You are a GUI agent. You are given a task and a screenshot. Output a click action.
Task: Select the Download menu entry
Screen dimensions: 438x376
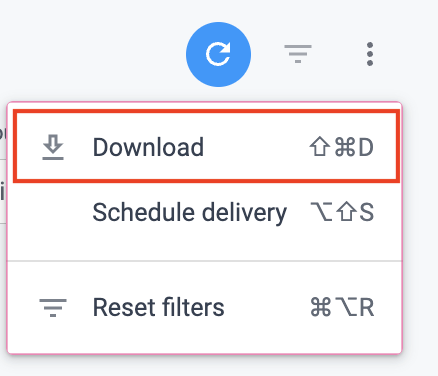click(x=206, y=147)
